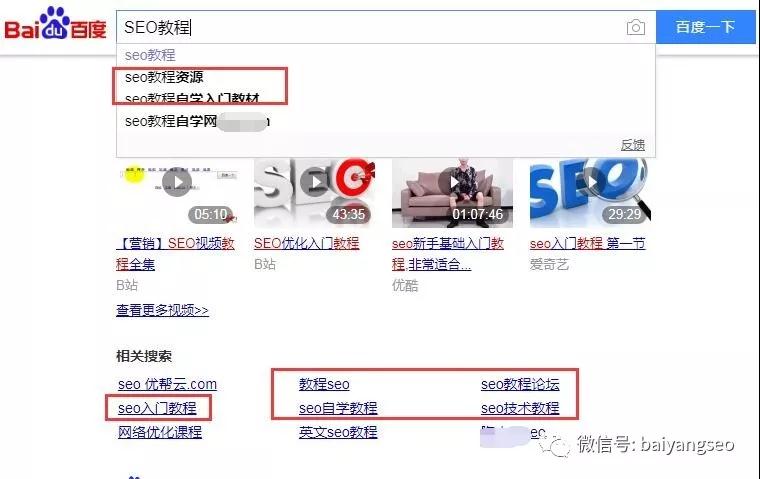The height and width of the screenshot is (479, 760).
Task: Select suggestion seo教程自学入门教材
Action: (192, 98)
